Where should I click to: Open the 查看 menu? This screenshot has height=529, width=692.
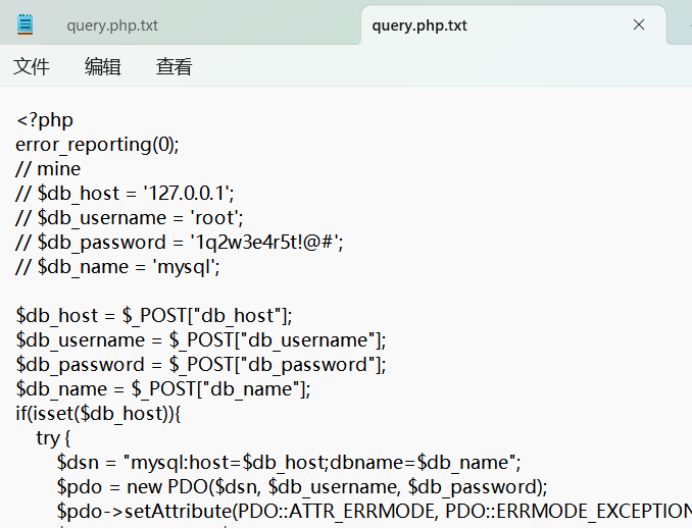tap(174, 67)
